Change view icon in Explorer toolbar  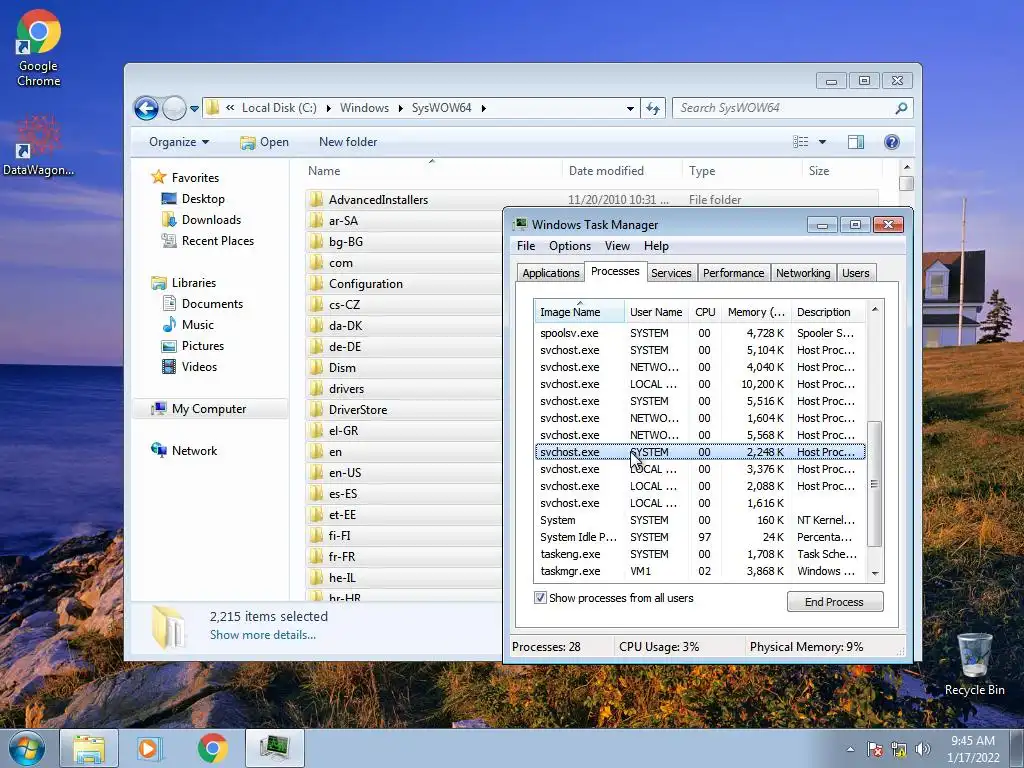tap(801, 142)
